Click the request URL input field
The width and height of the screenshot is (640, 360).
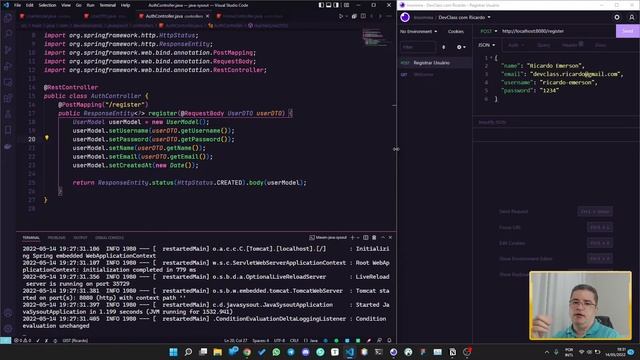(557, 31)
